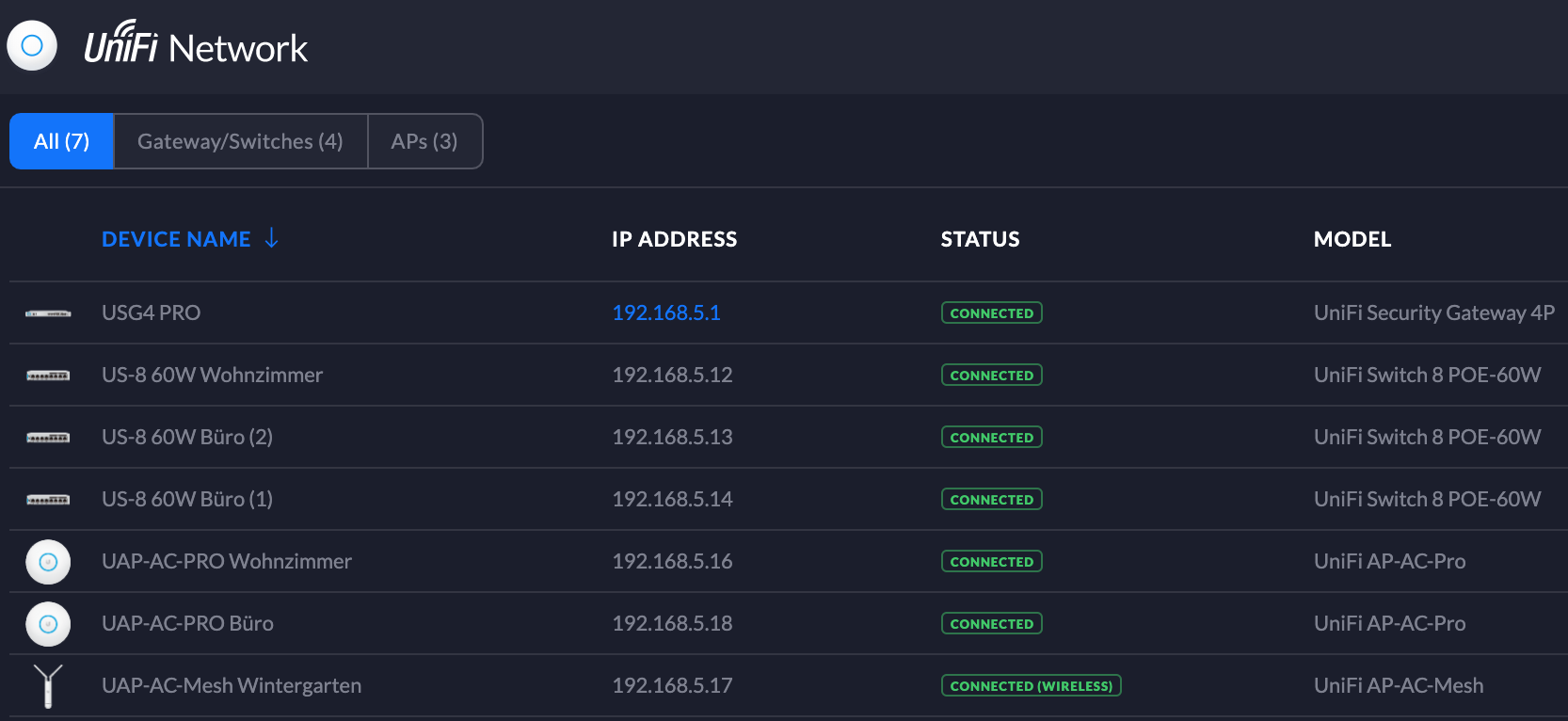Show the APs (3) tab
The height and width of the screenshot is (721, 1568).
(424, 141)
